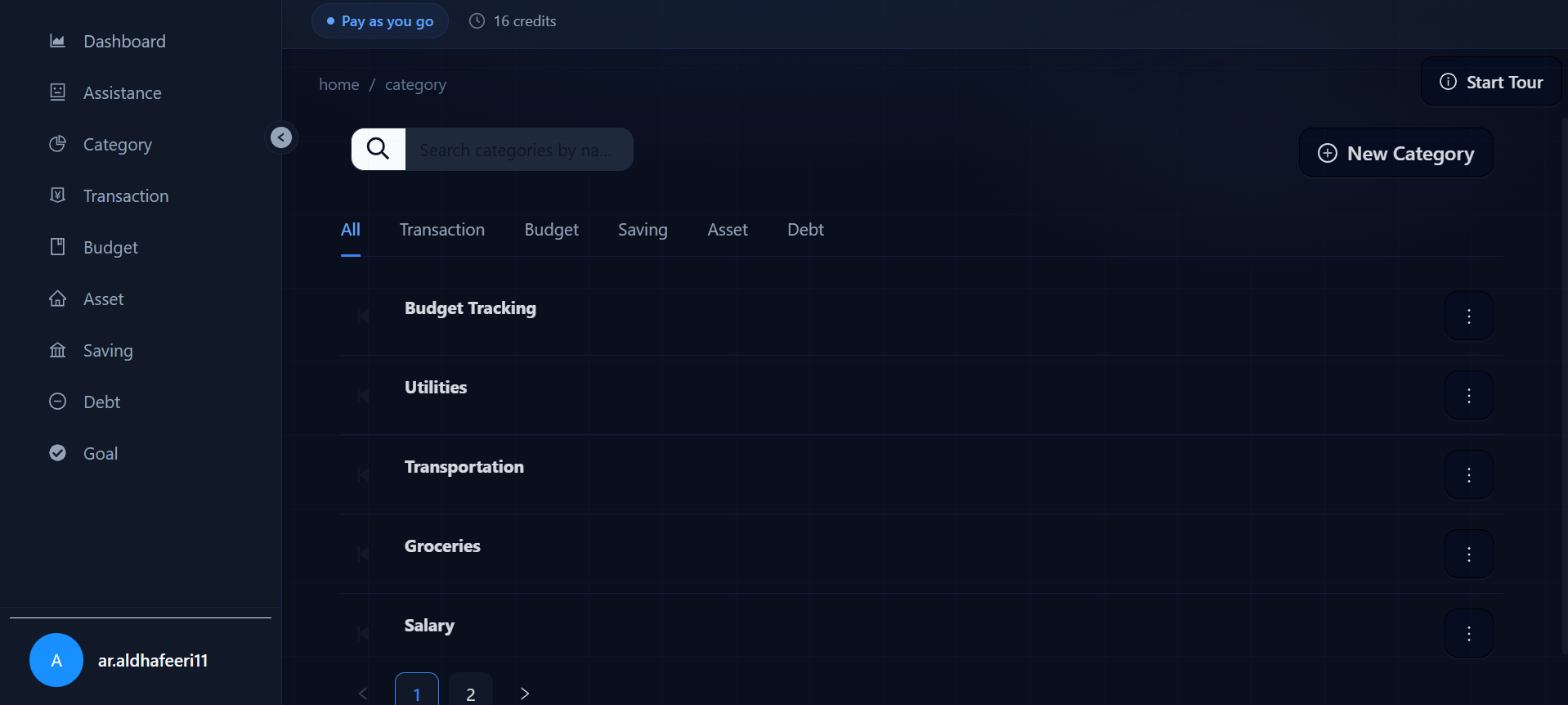Open options menu for Budget Tracking
This screenshot has height=705, width=1568.
point(1469,317)
